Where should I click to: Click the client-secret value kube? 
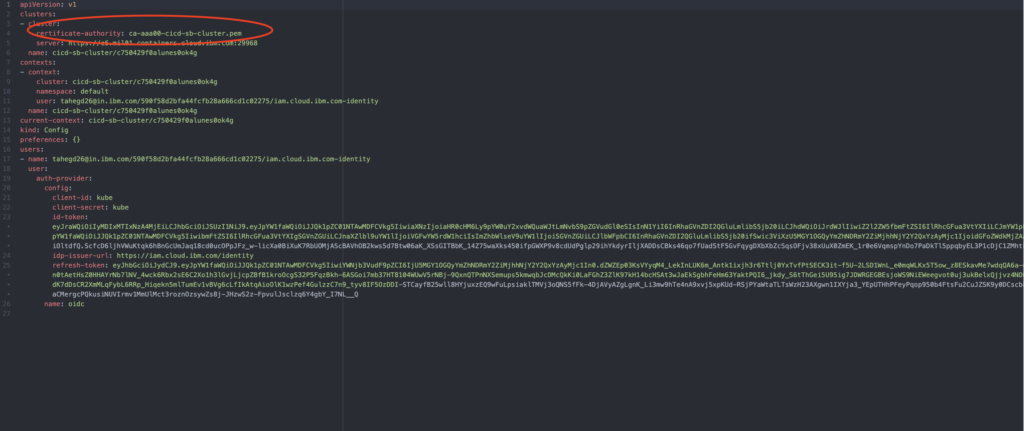coord(121,207)
